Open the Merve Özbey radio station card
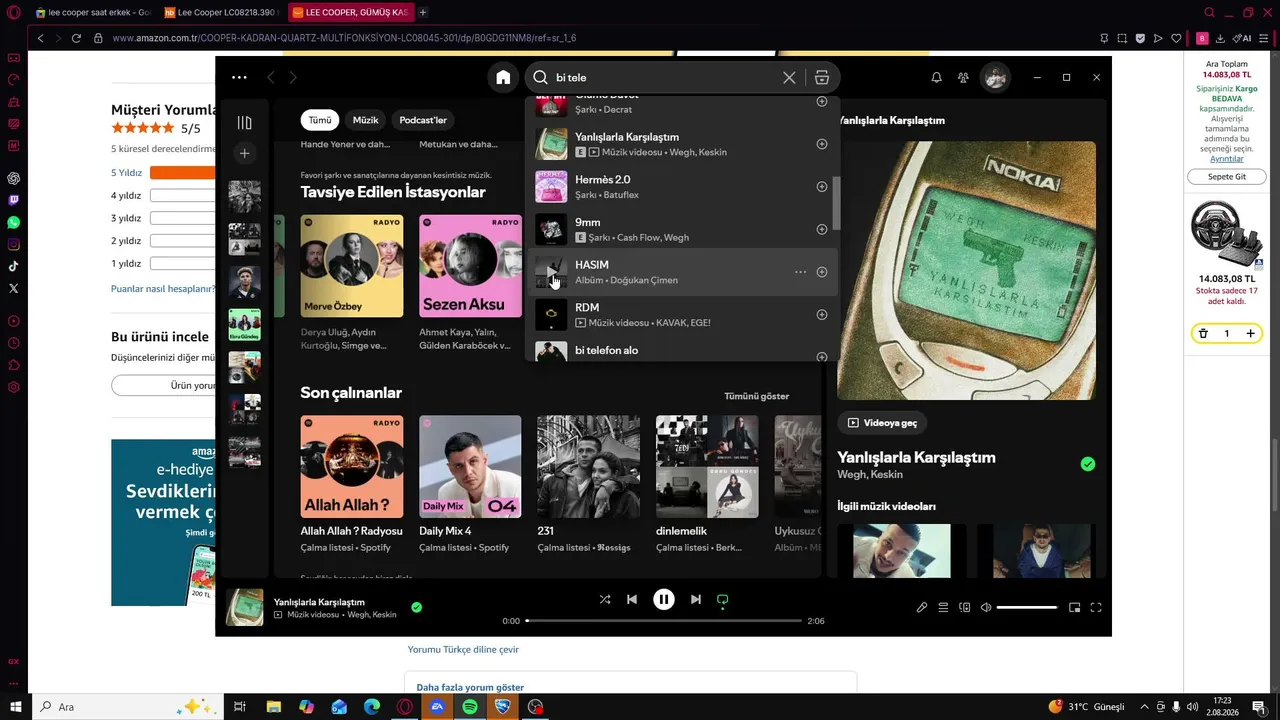The height and width of the screenshot is (720, 1280). [x=352, y=283]
